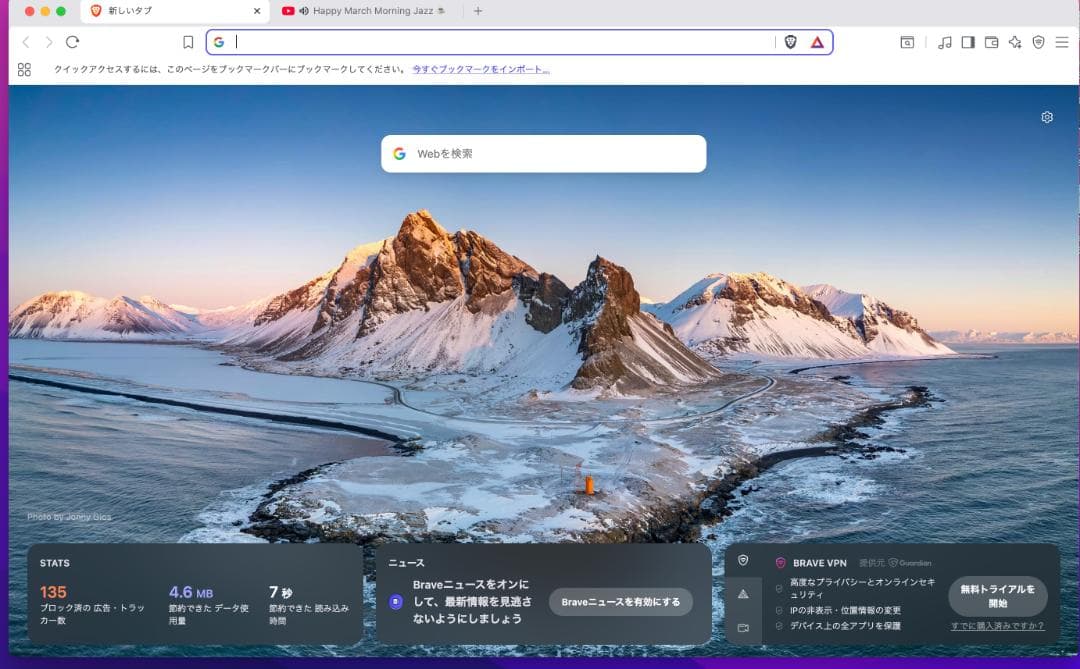Open Brave Rewards triangle icon in address bar

point(817,42)
